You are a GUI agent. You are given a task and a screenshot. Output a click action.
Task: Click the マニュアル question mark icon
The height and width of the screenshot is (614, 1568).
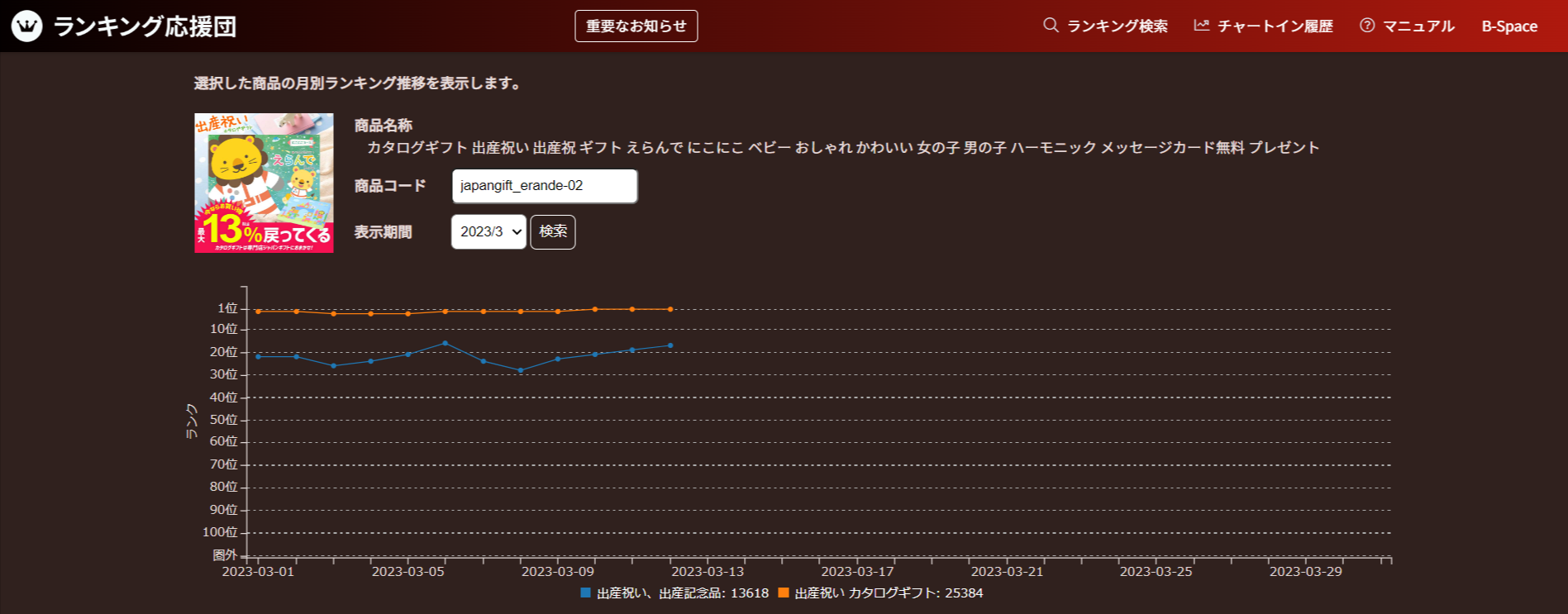tap(1367, 26)
